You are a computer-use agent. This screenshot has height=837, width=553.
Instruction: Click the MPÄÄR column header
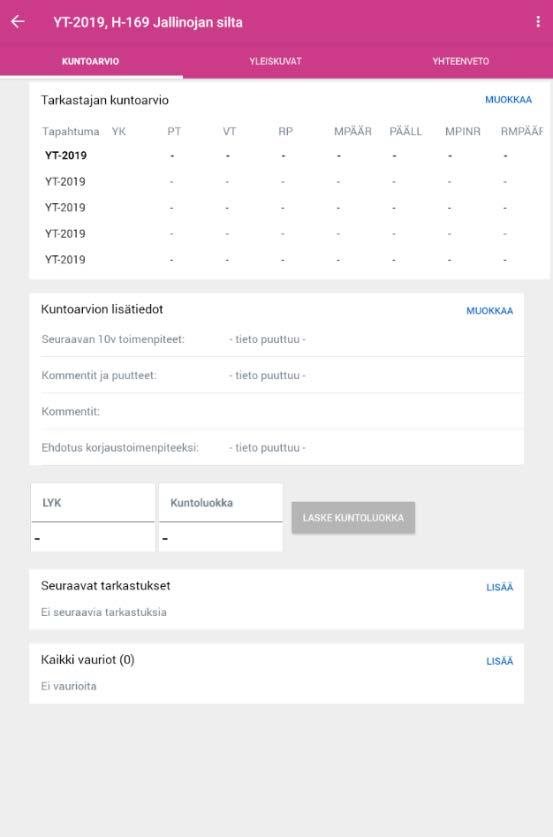coord(352,131)
